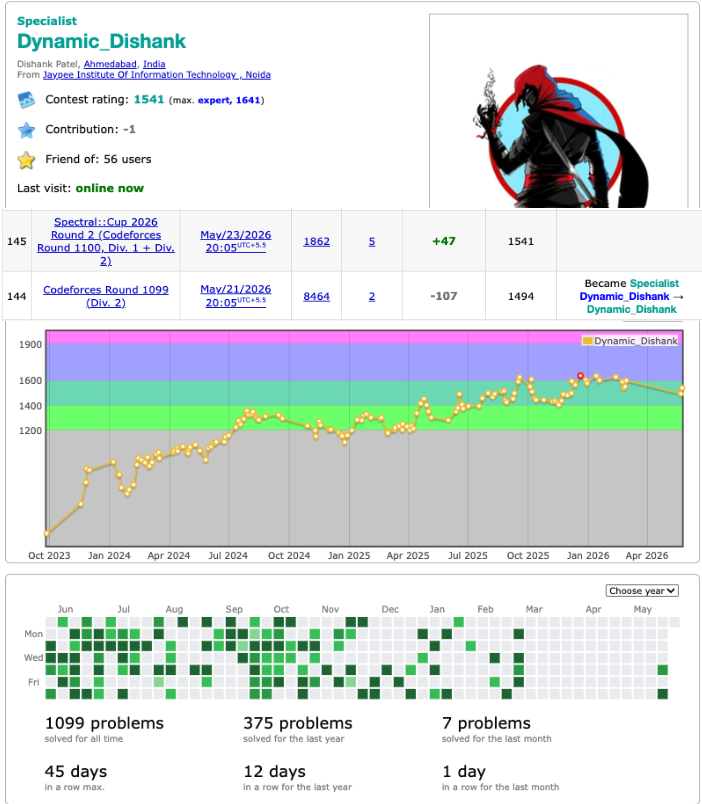This screenshot has width=702, height=804.
Task: Click the '45 days' in a row max stat
Action: point(76,772)
